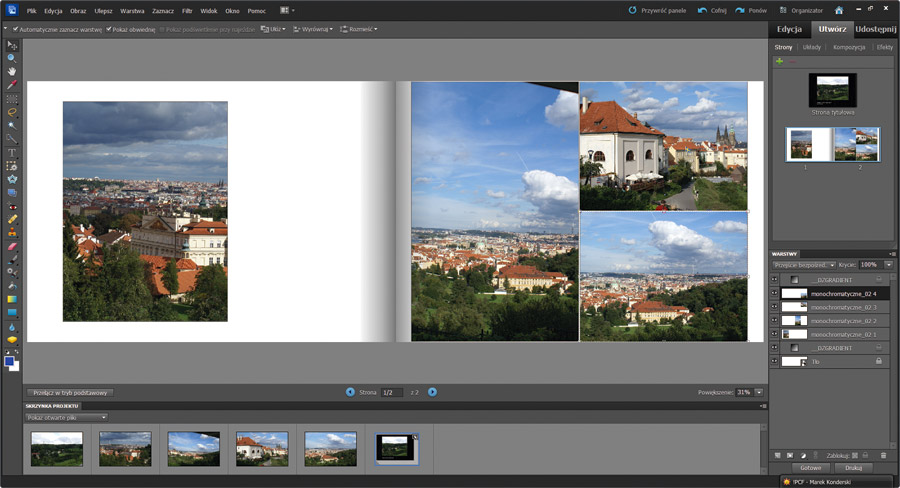This screenshot has height=488, width=900.
Task: Switch to the Edycja tab
Action: (x=789, y=29)
